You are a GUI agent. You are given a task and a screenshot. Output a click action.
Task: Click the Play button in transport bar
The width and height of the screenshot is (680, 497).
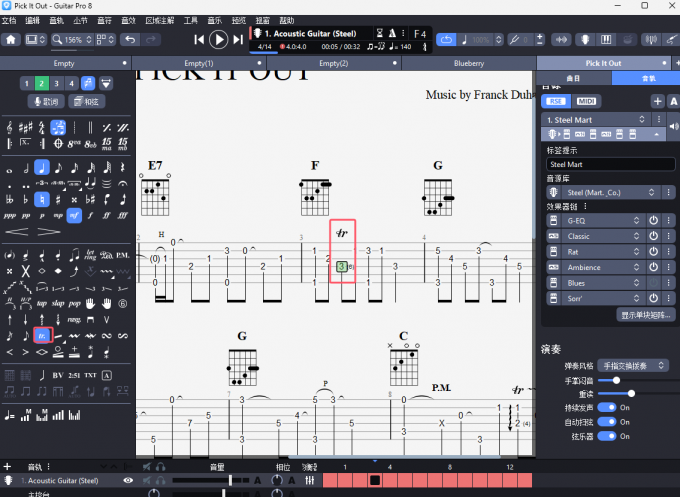coord(219,39)
